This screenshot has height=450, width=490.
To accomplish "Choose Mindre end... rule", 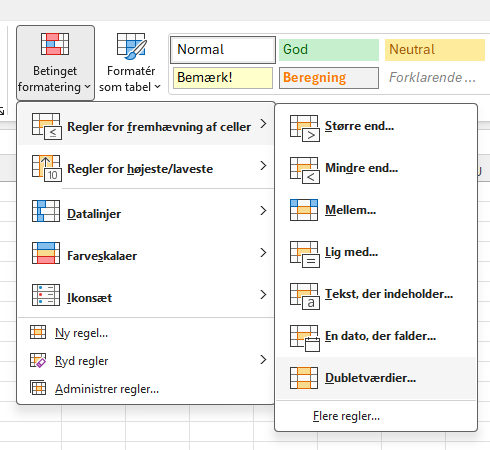I will (x=376, y=168).
